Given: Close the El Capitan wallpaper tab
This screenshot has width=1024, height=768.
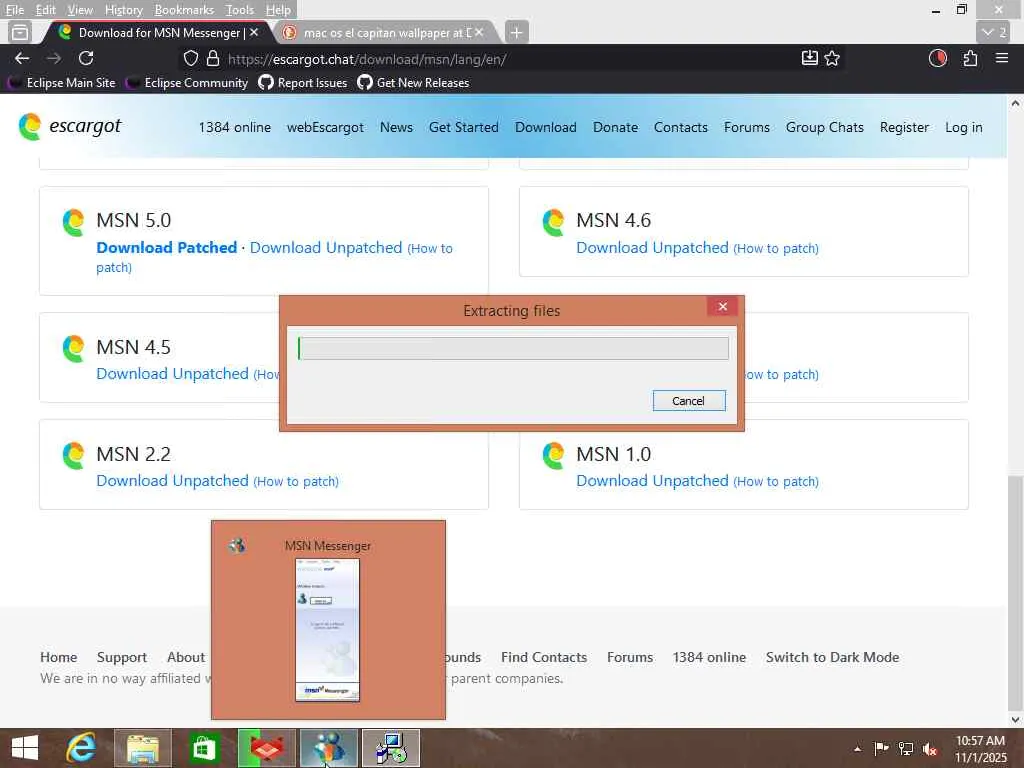Looking at the screenshot, I should [479, 32].
